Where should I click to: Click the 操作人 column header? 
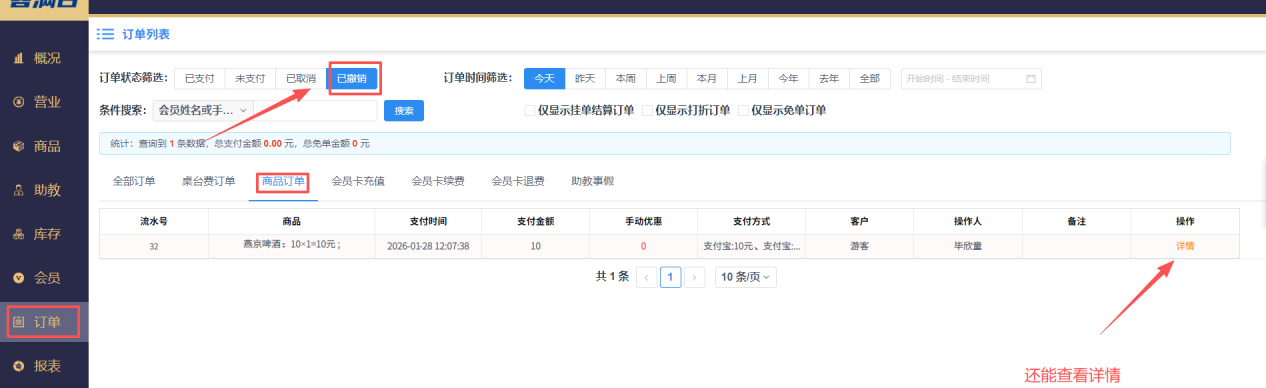968,221
